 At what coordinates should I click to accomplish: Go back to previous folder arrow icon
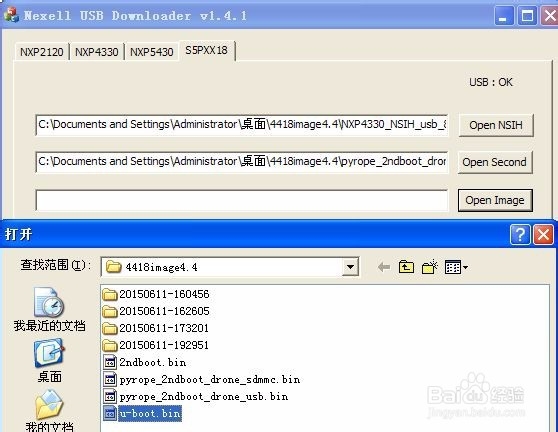(384, 267)
